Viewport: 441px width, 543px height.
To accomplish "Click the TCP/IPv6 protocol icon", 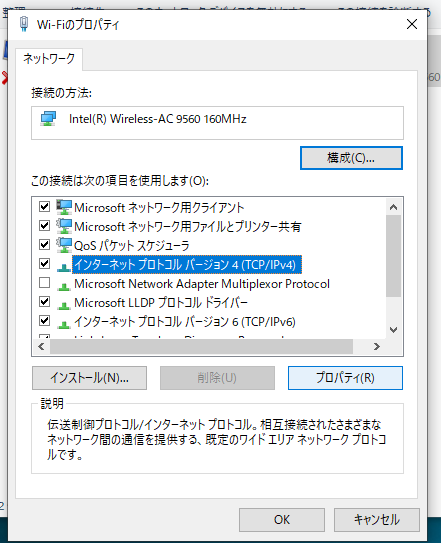I will (x=64, y=324).
